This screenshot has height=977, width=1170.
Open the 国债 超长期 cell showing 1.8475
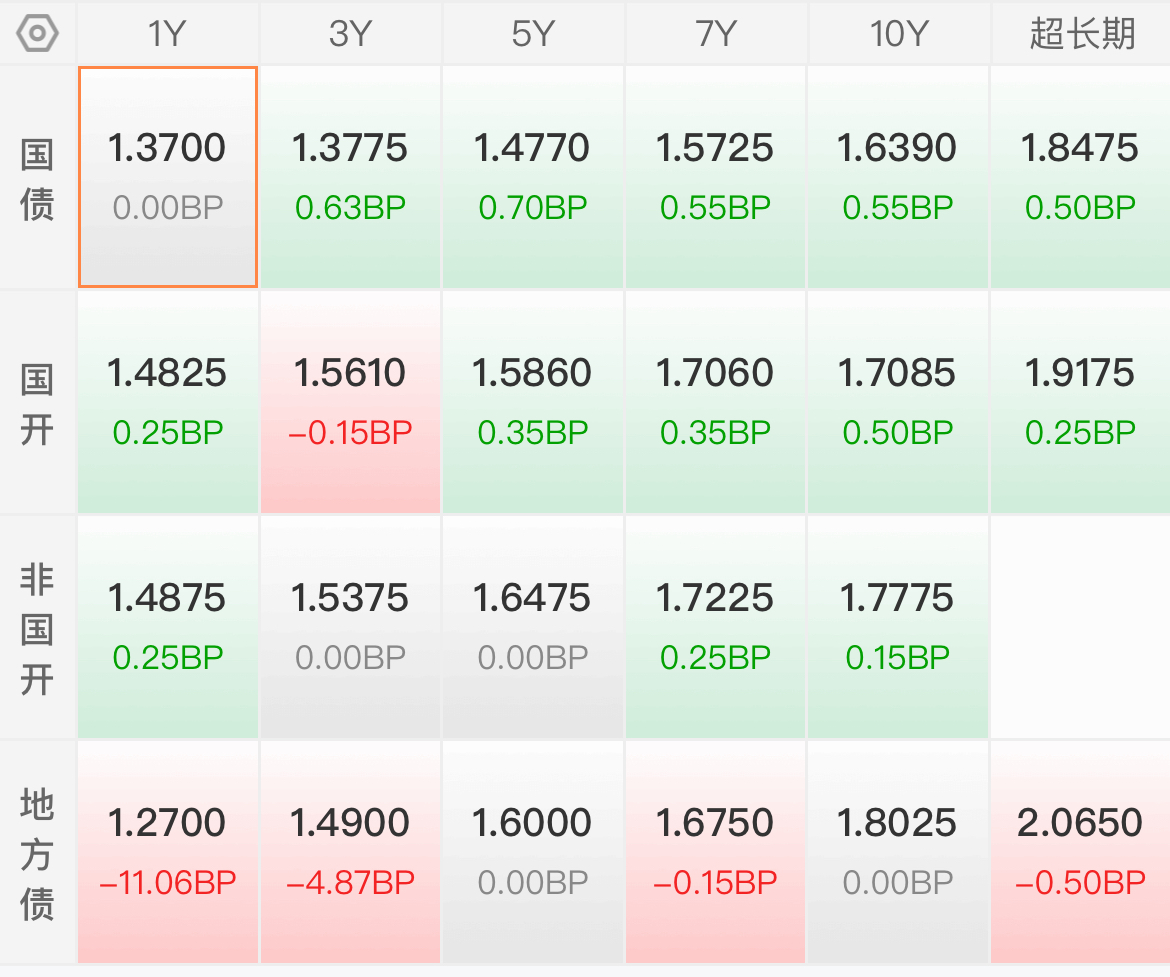[1081, 177]
